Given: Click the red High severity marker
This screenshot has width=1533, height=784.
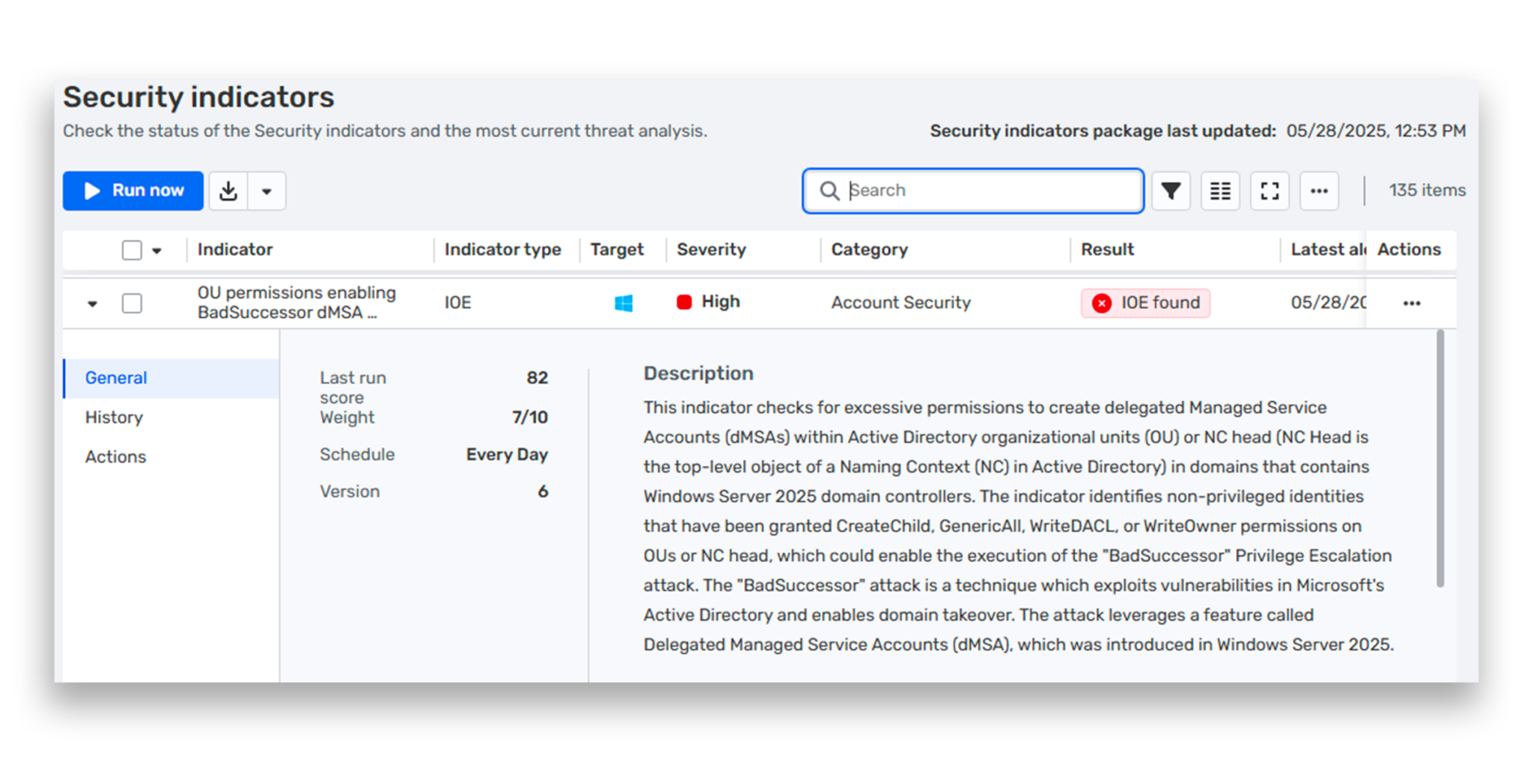Looking at the screenshot, I should 683,301.
